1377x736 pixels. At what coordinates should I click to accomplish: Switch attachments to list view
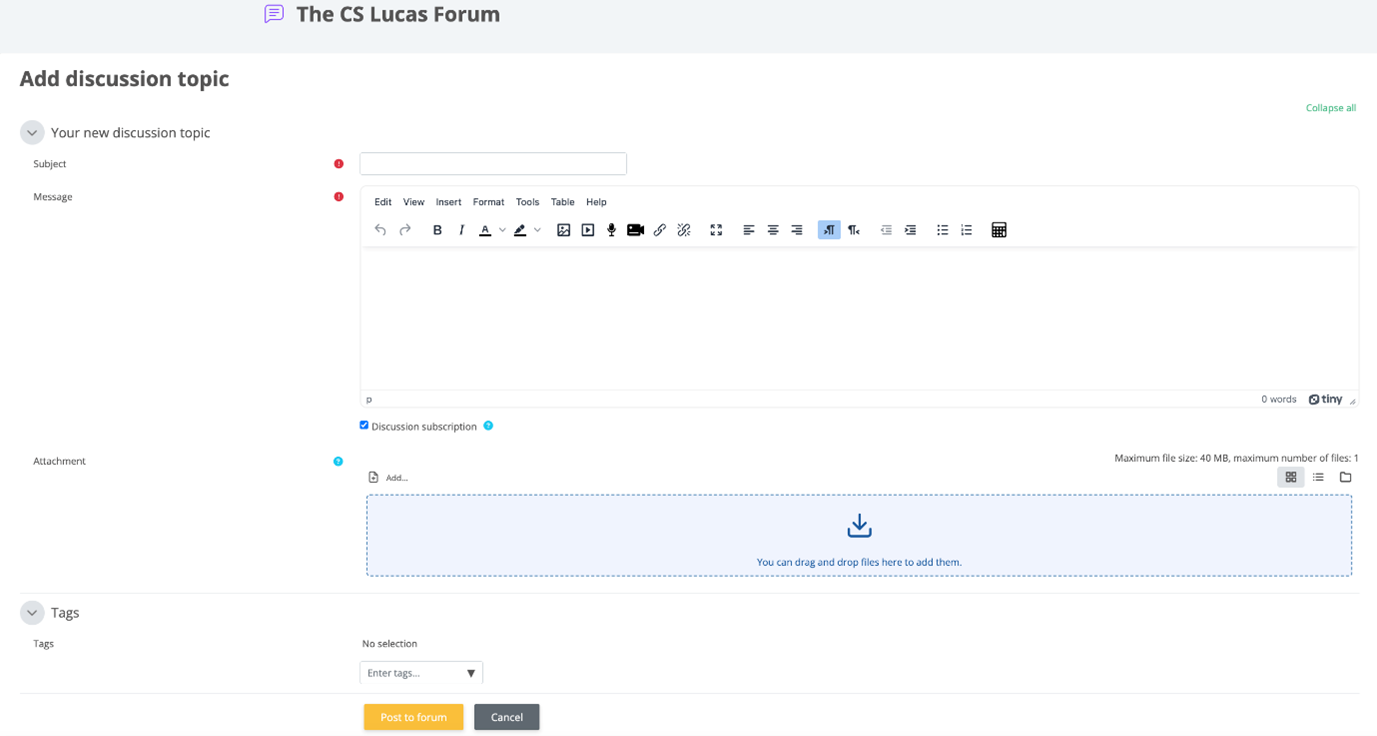click(x=1318, y=477)
